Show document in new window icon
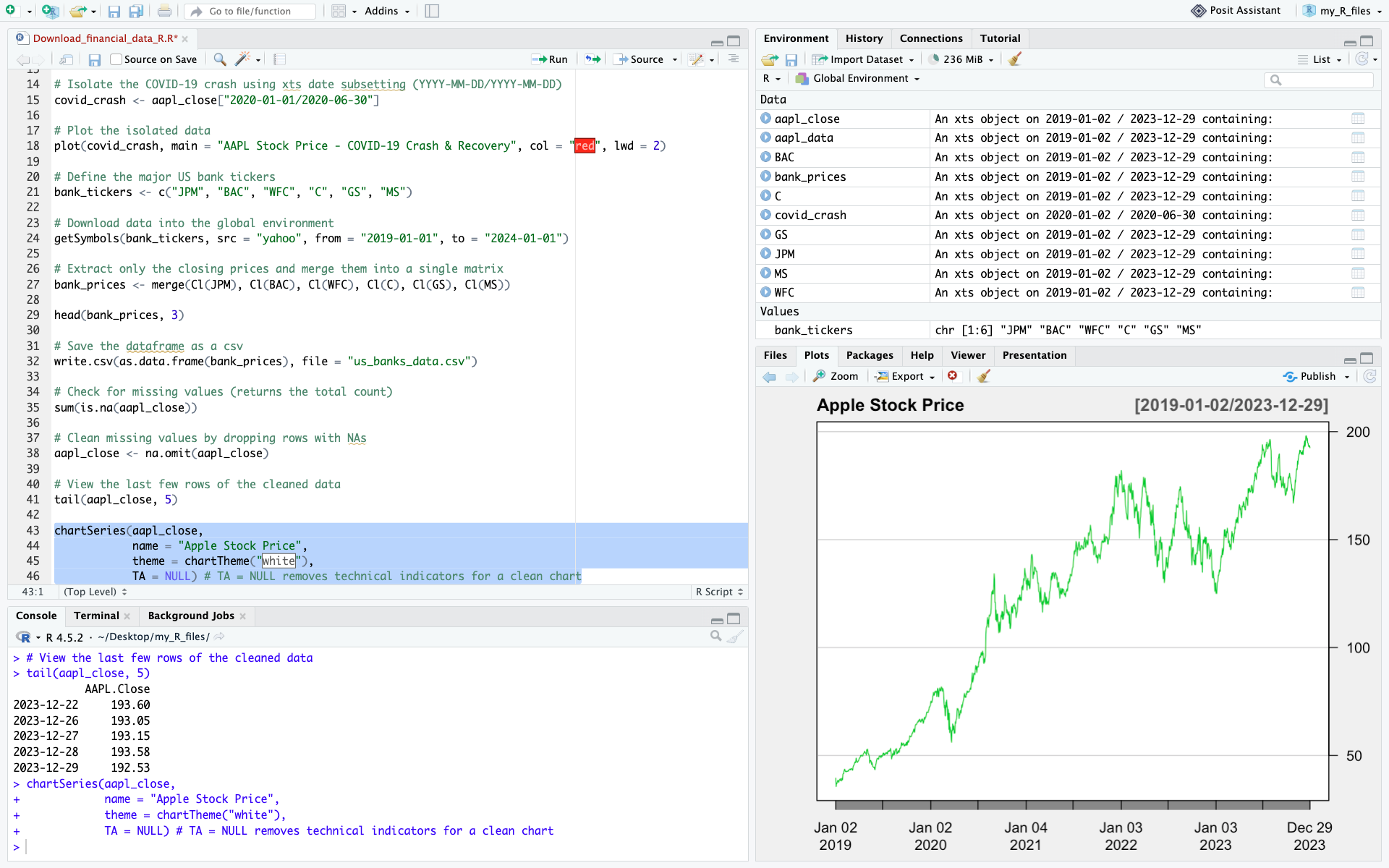This screenshot has height=868, width=1389. pyautogui.click(x=67, y=59)
